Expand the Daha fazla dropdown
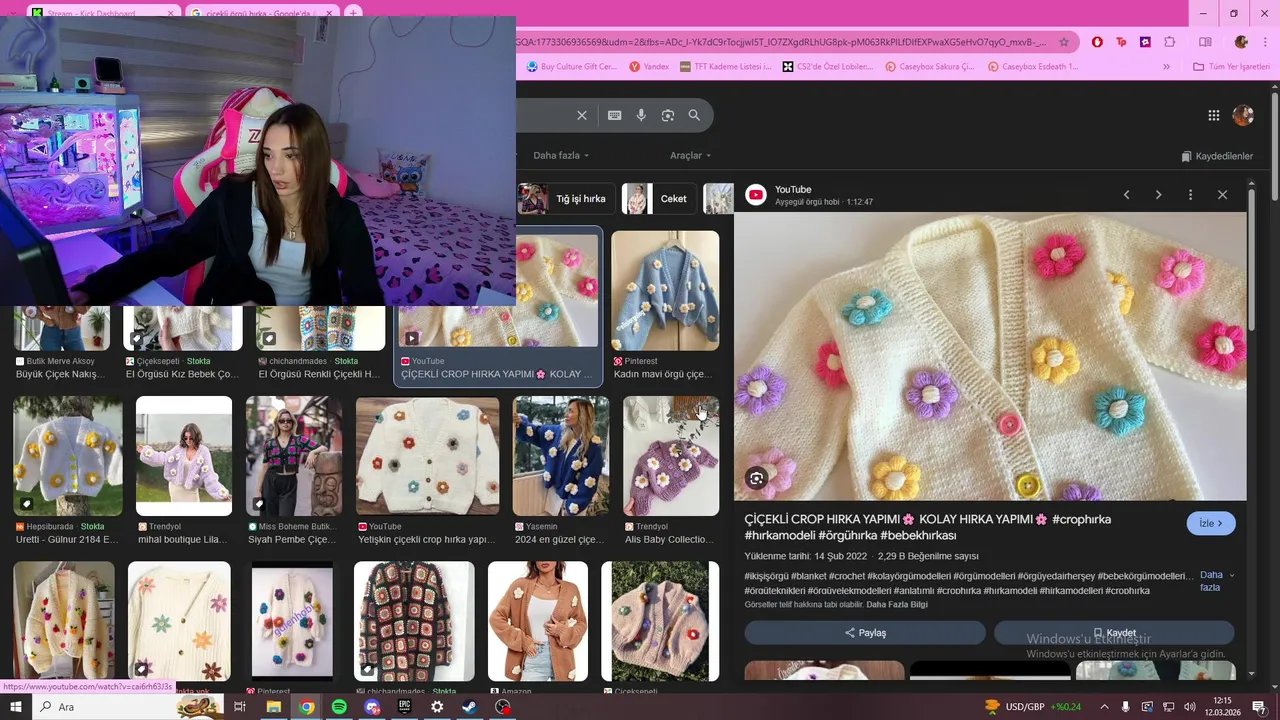Image resolution: width=1280 pixels, height=720 pixels. [x=561, y=155]
